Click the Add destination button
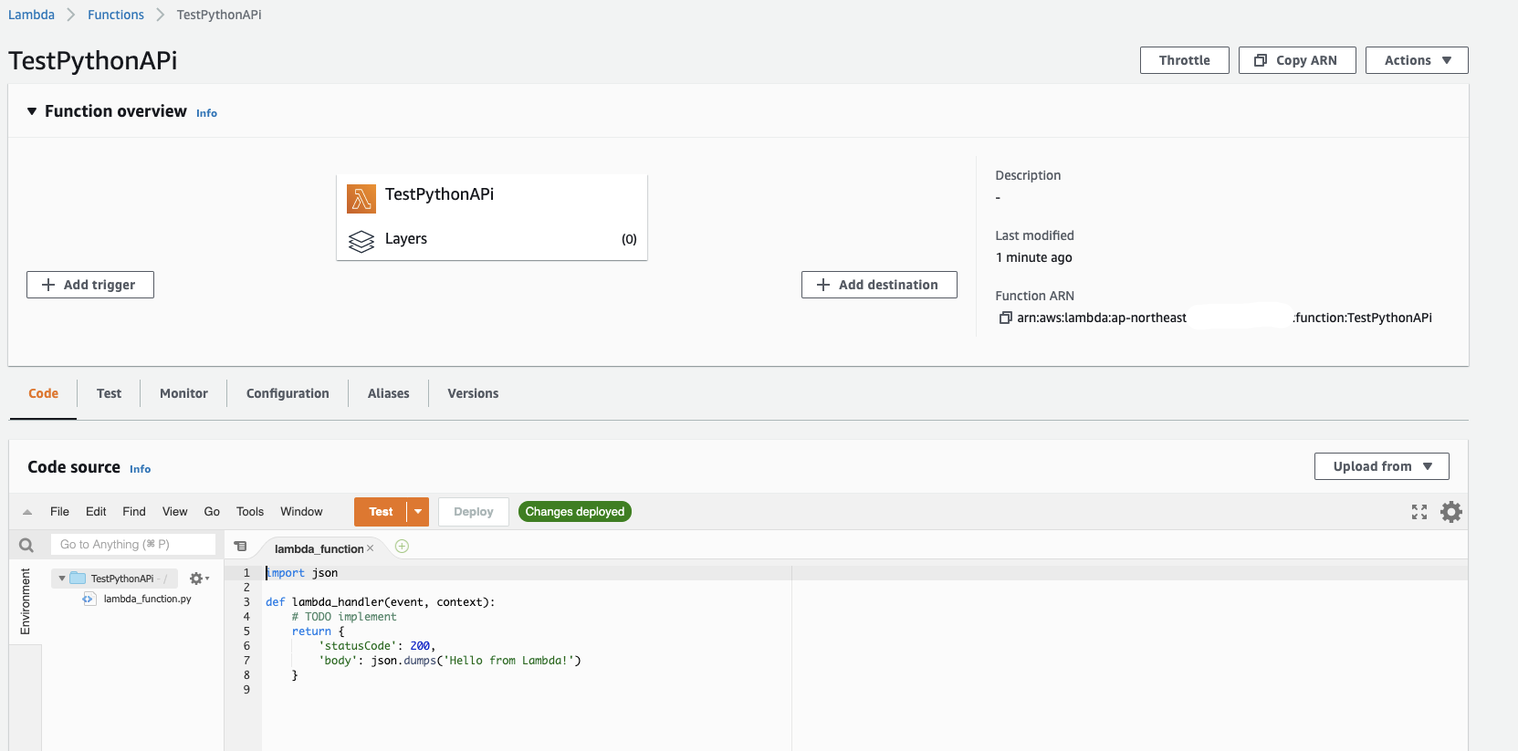This screenshot has width=1518, height=751. click(x=879, y=285)
